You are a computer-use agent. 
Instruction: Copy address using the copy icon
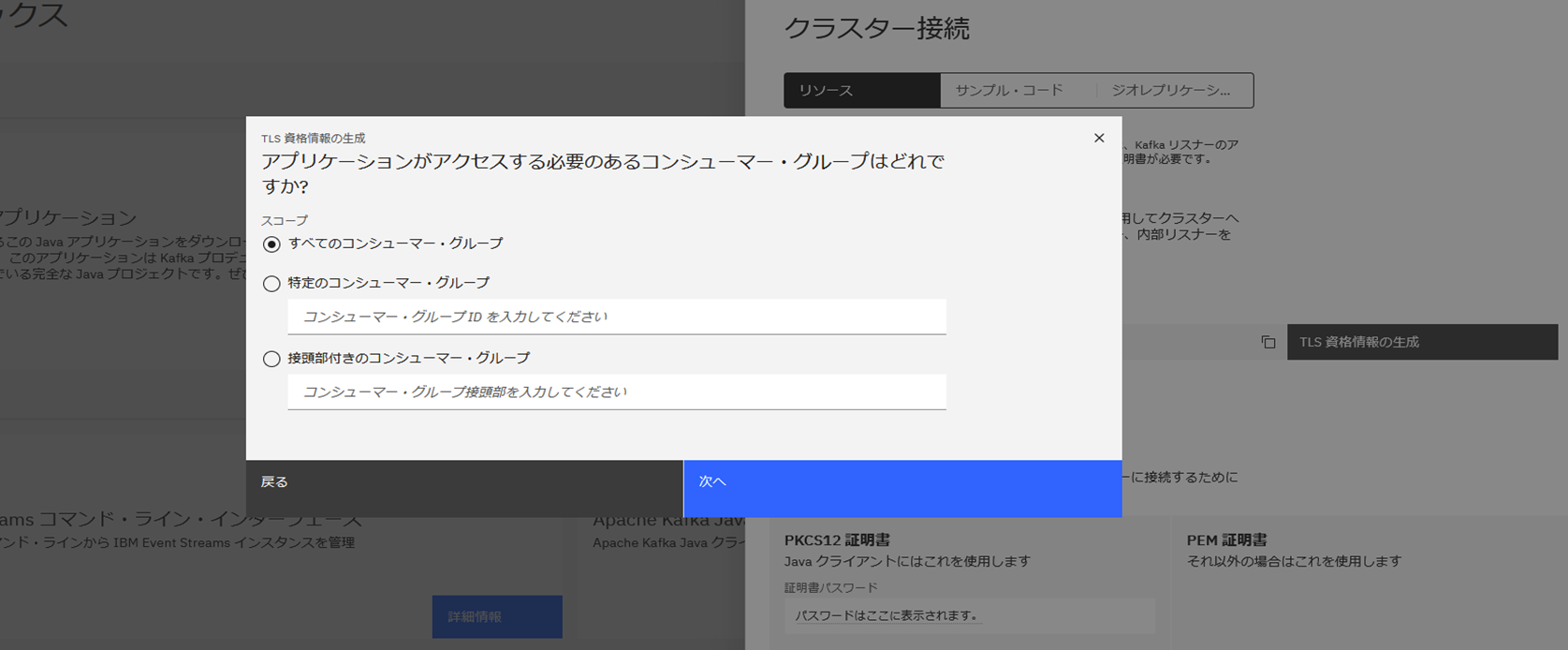[1268, 343]
